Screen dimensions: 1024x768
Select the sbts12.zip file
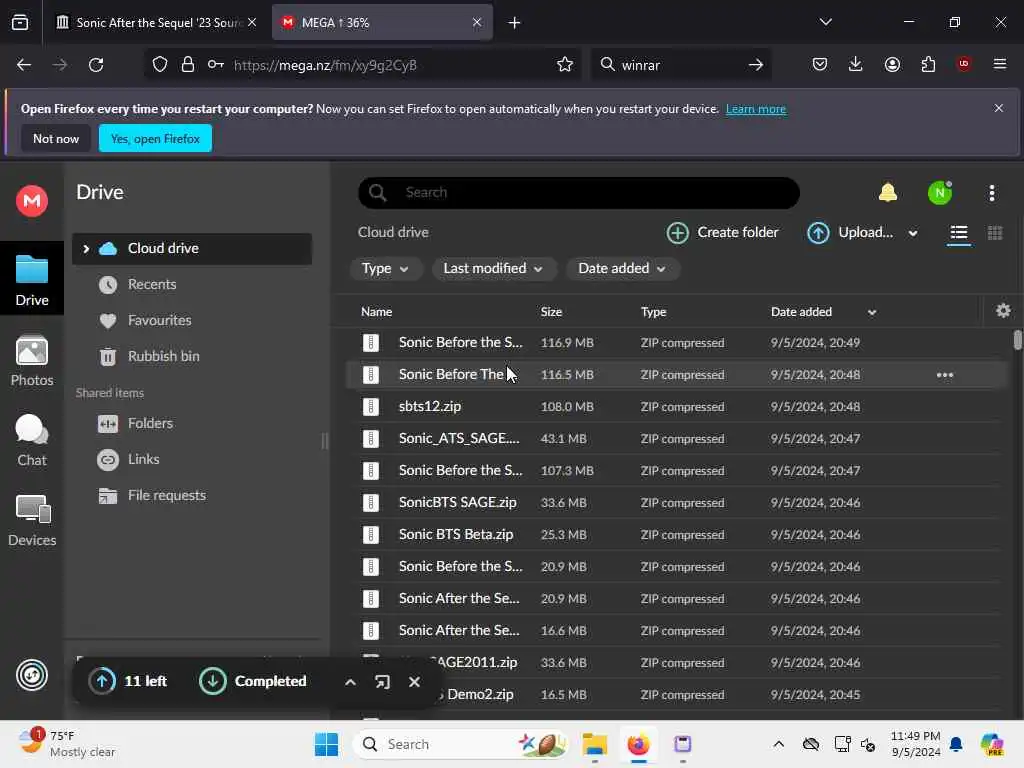(676, 407)
